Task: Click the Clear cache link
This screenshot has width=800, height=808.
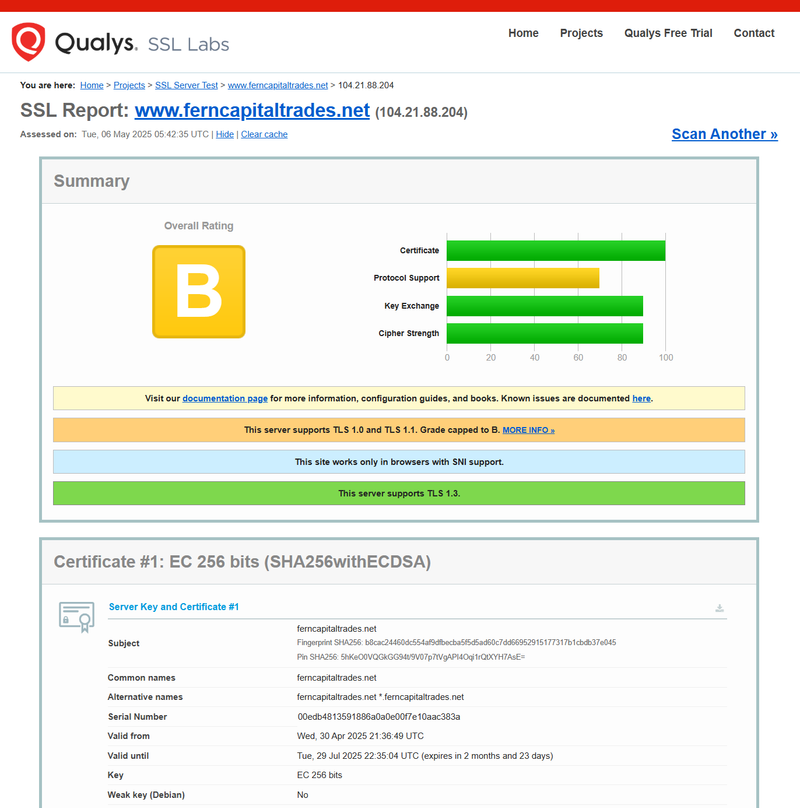Action: pos(264,134)
